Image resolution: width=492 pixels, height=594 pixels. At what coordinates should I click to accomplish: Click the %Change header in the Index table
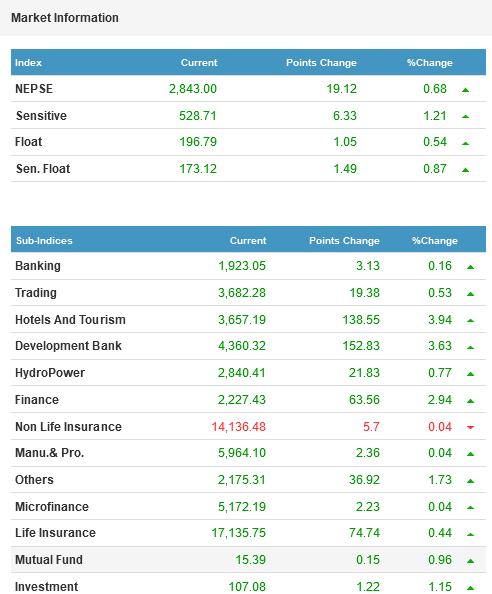(430, 63)
